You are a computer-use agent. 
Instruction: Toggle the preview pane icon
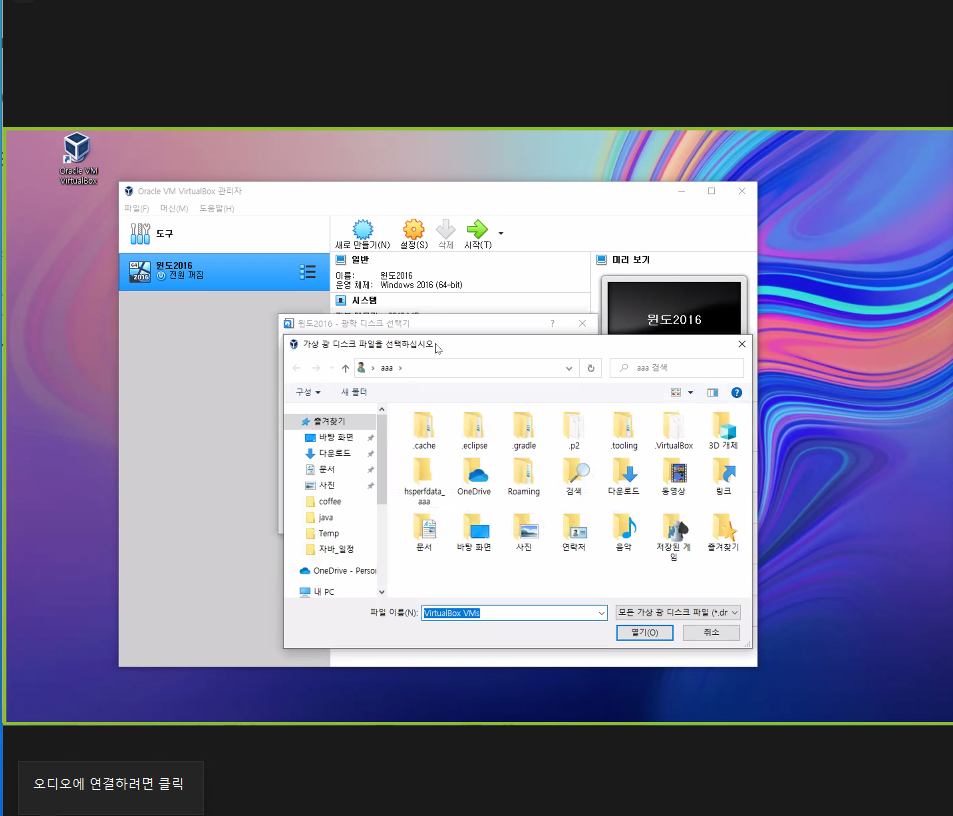pyautogui.click(x=712, y=393)
